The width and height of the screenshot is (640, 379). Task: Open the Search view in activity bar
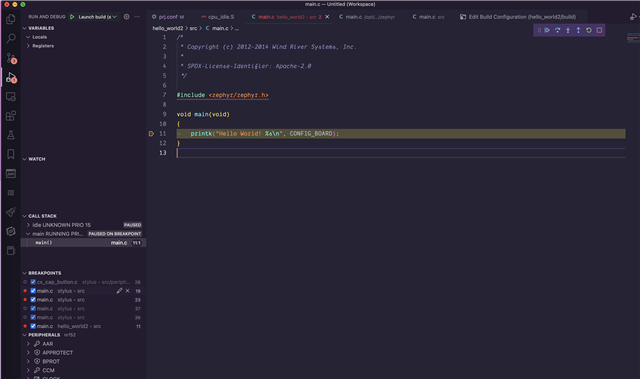pyautogui.click(x=11, y=38)
